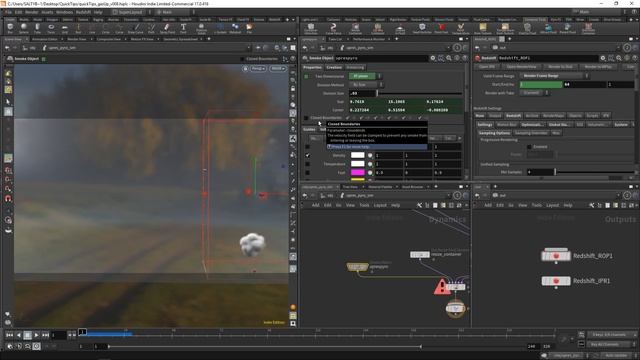Activate the viewport select arrow tool
Screen dimensions: 640x360
(x=8, y=102)
